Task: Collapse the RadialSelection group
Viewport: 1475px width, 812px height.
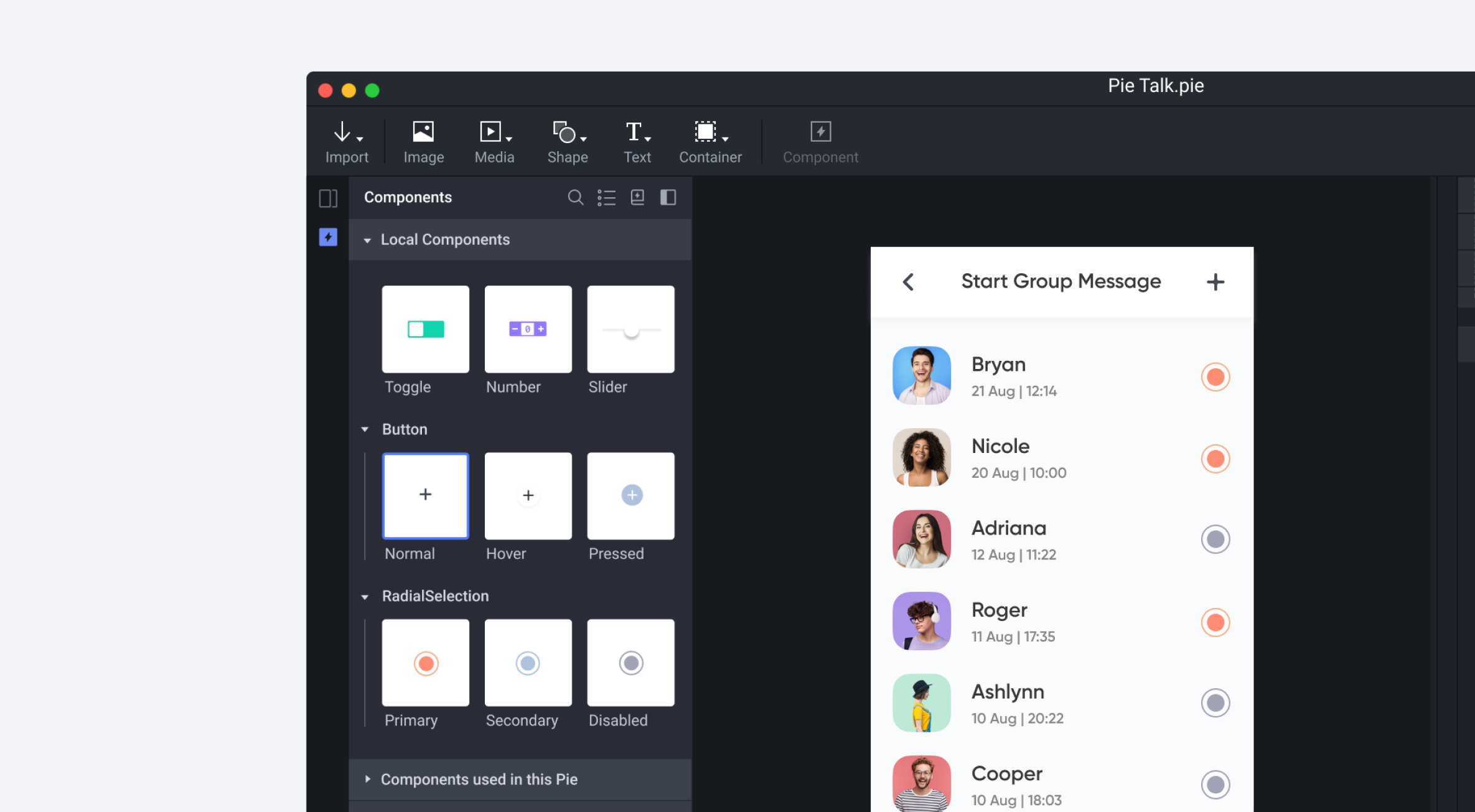Action: click(x=365, y=597)
